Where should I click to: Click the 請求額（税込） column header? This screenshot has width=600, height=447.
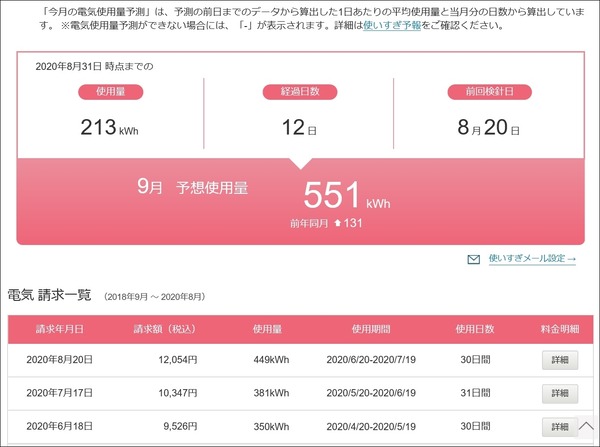click(x=165, y=329)
